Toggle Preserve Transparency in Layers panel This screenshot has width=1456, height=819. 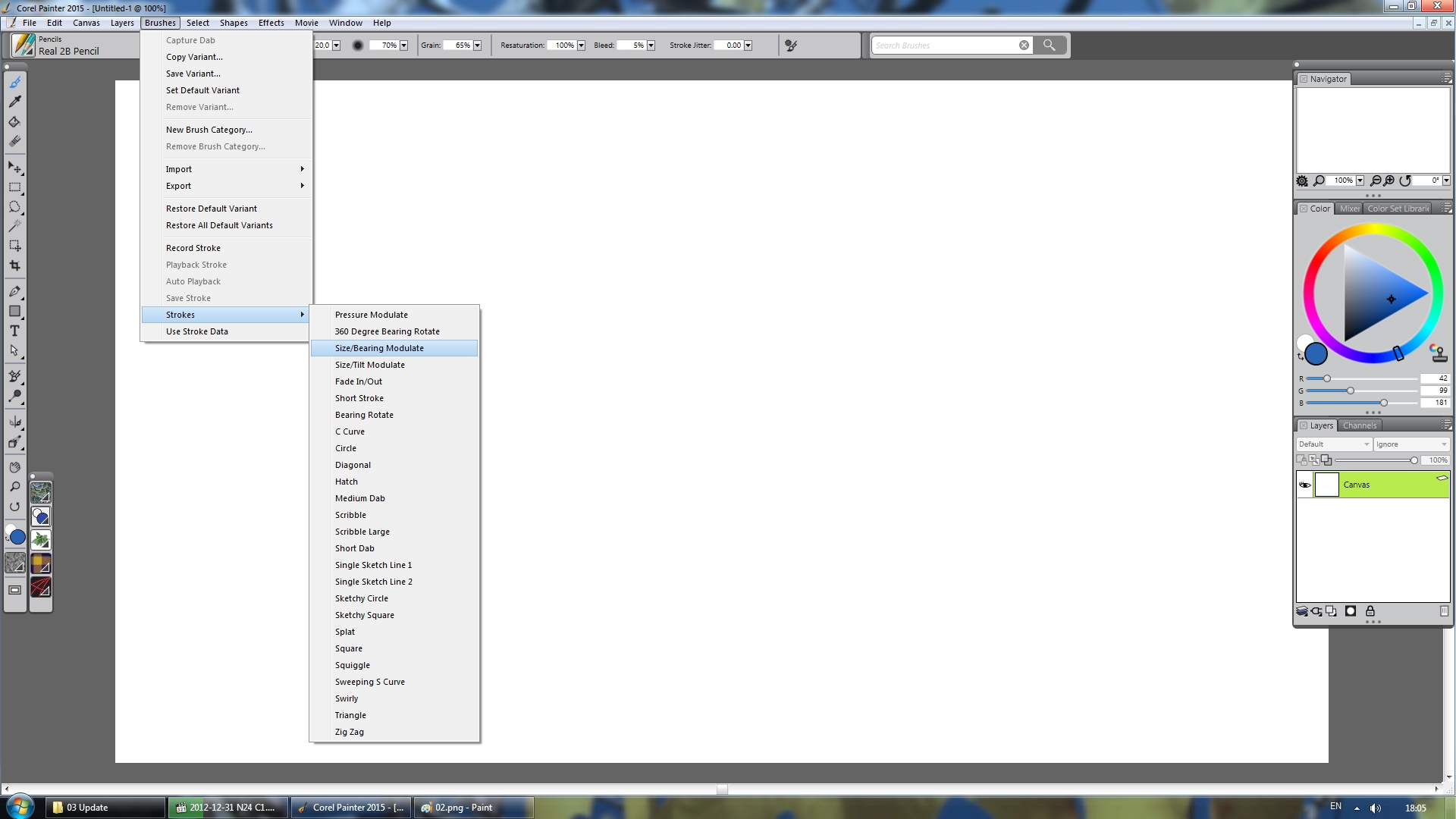click(x=1301, y=460)
